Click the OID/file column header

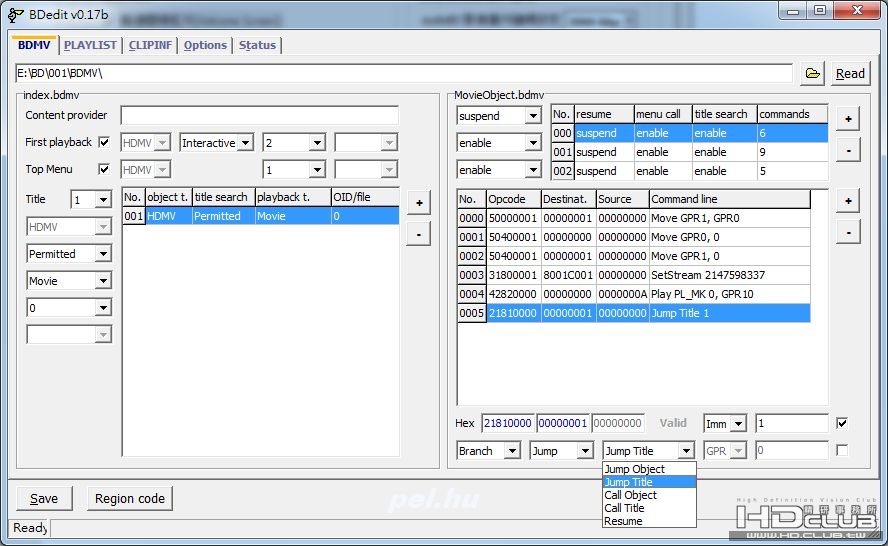pyautogui.click(x=365, y=197)
